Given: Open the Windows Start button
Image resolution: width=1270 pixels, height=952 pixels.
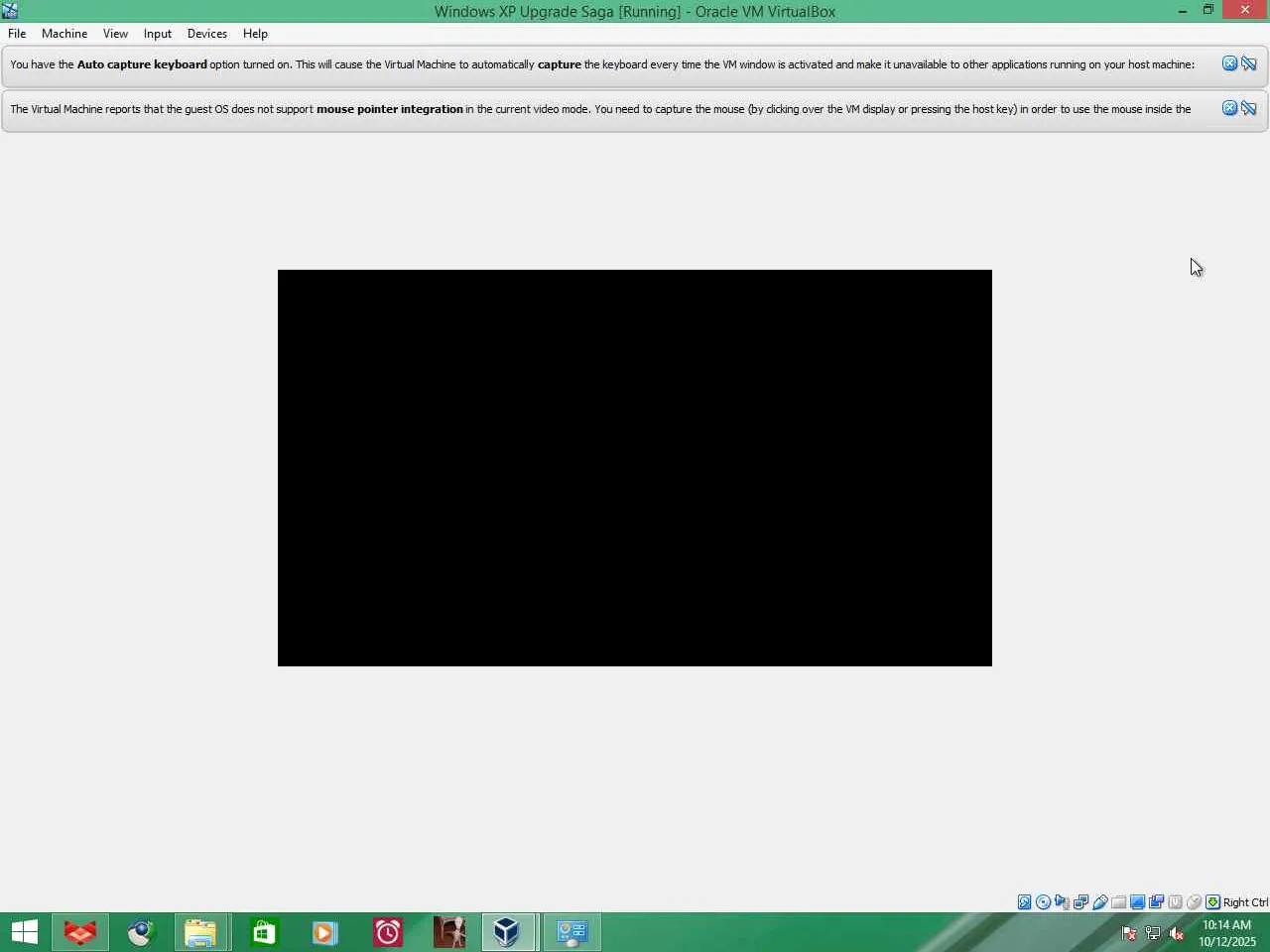Looking at the screenshot, I should point(25,932).
